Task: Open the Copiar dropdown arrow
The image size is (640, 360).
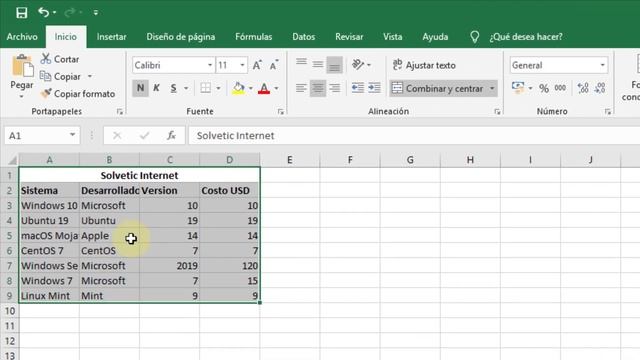Action: [90, 76]
